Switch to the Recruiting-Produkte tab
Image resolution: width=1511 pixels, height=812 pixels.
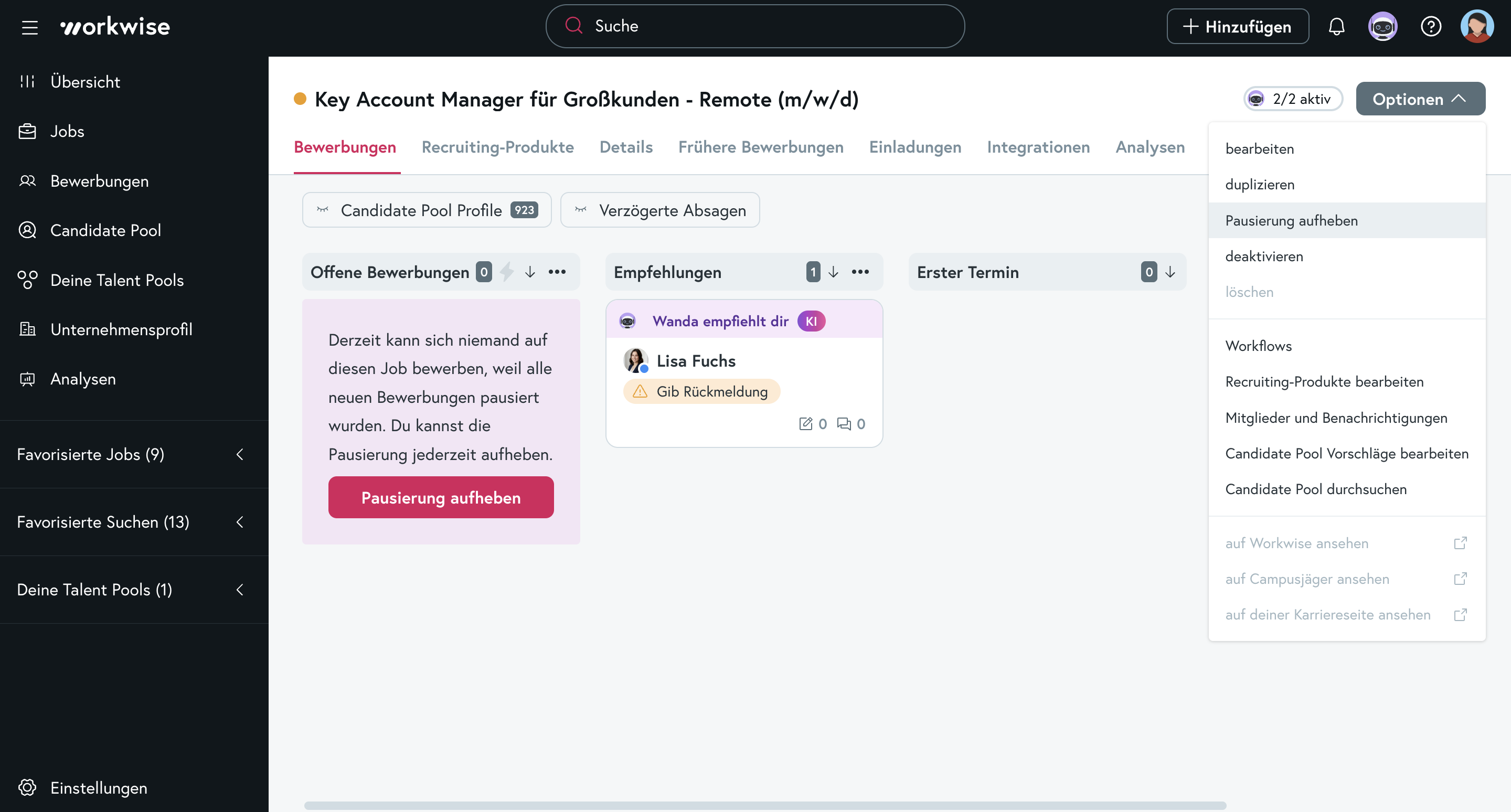point(497,147)
